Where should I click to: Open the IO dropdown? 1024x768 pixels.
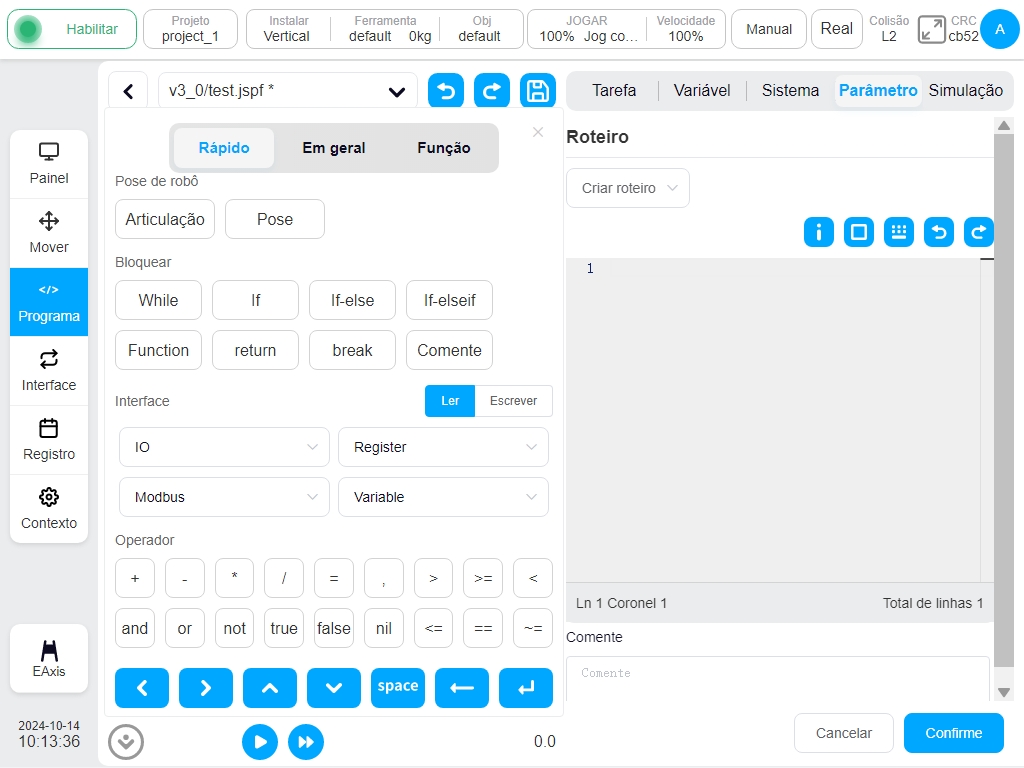[224, 447]
